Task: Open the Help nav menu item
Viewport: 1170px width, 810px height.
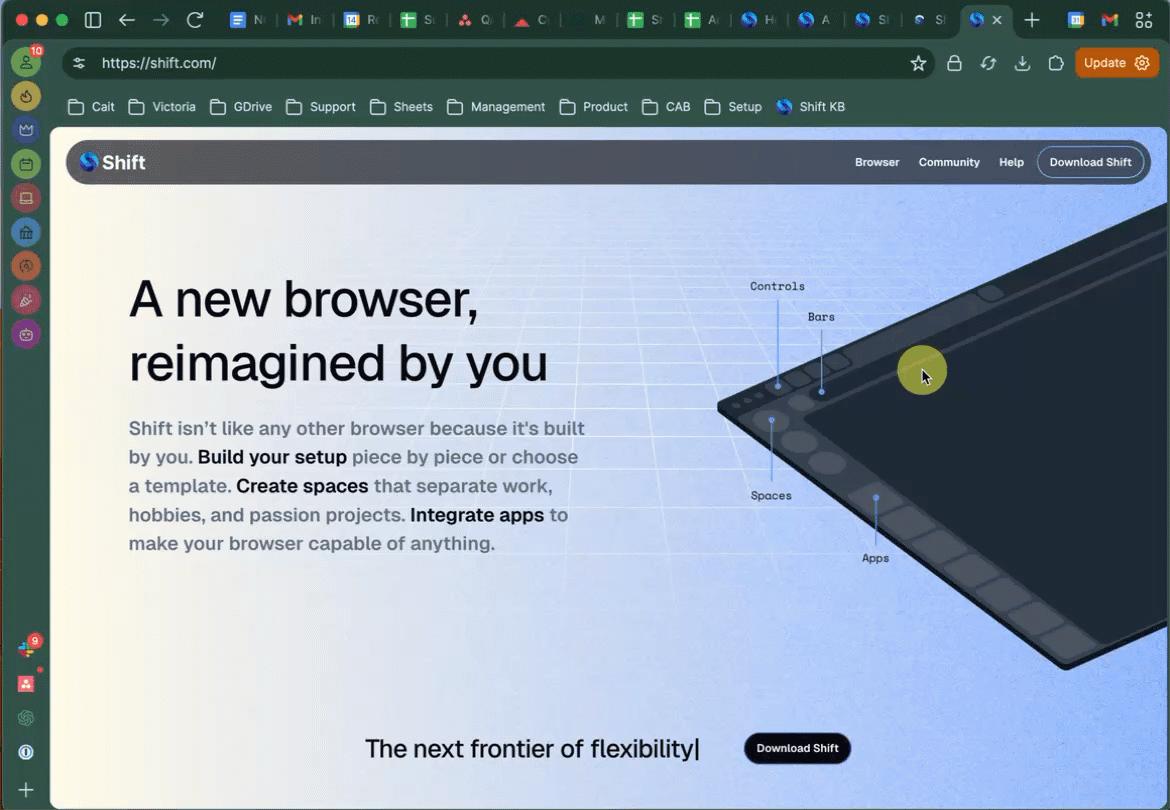Action: coord(1011,162)
